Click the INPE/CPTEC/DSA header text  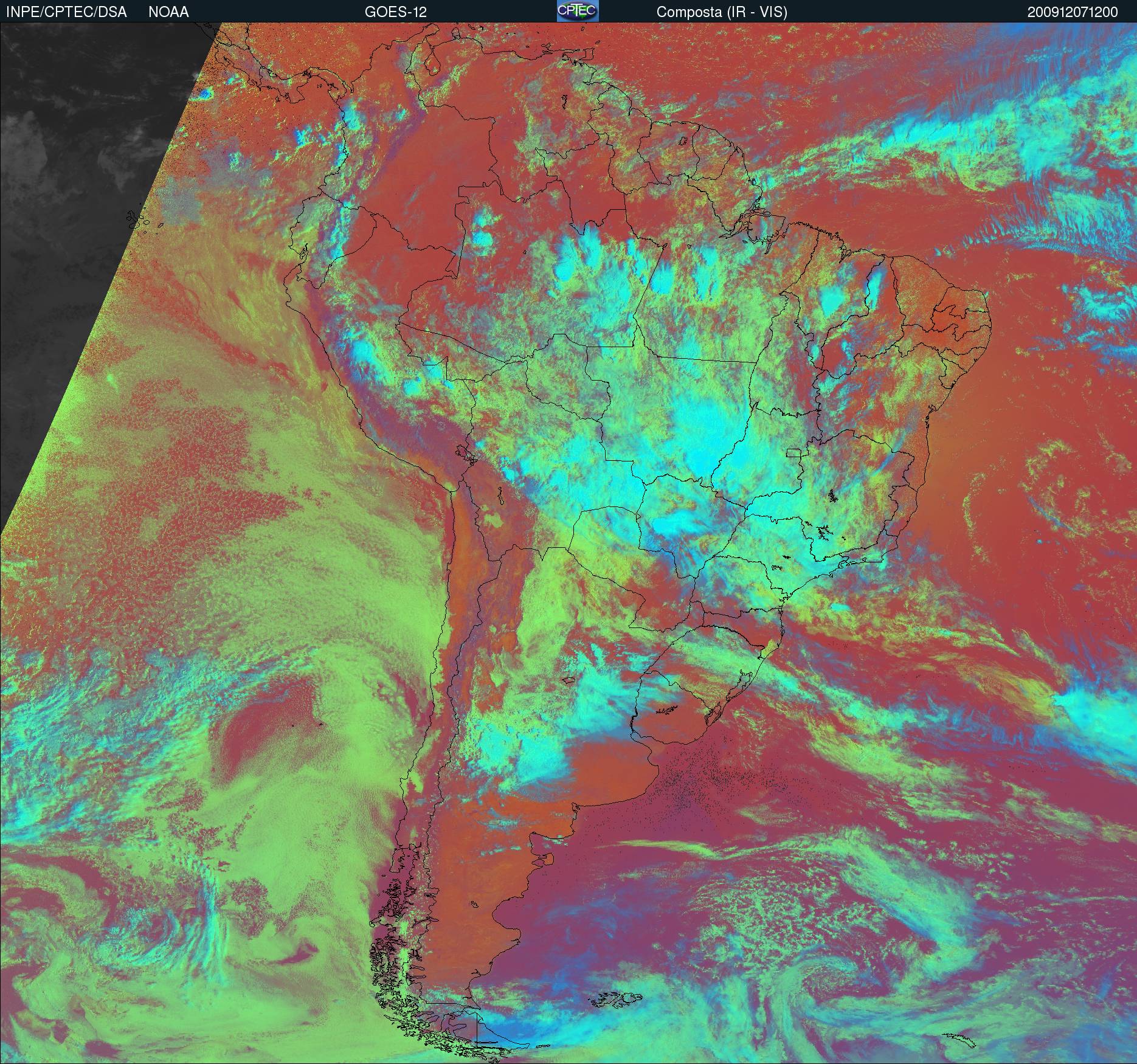[x=66, y=12]
